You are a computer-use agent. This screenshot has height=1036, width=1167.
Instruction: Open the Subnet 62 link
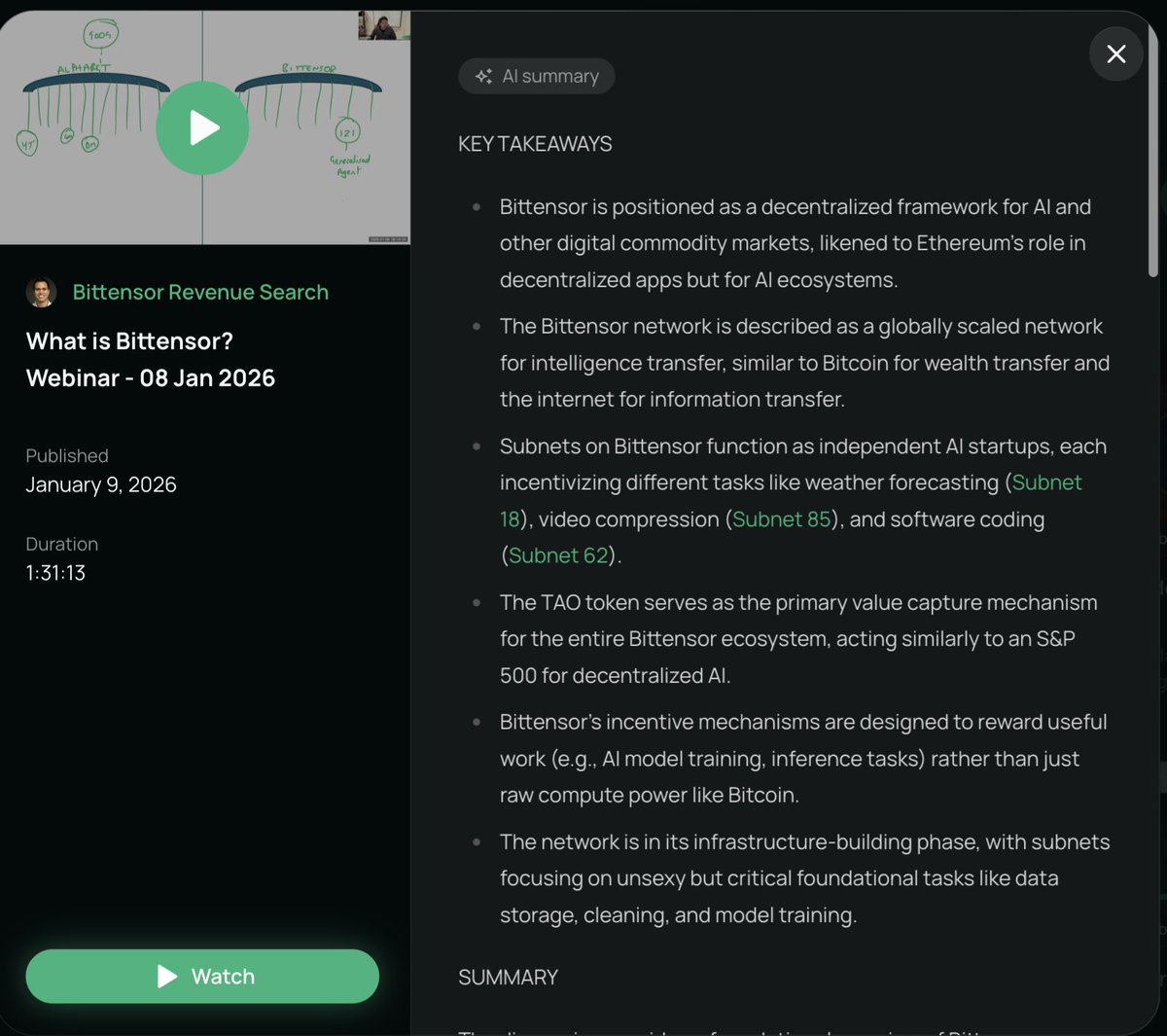(x=558, y=555)
